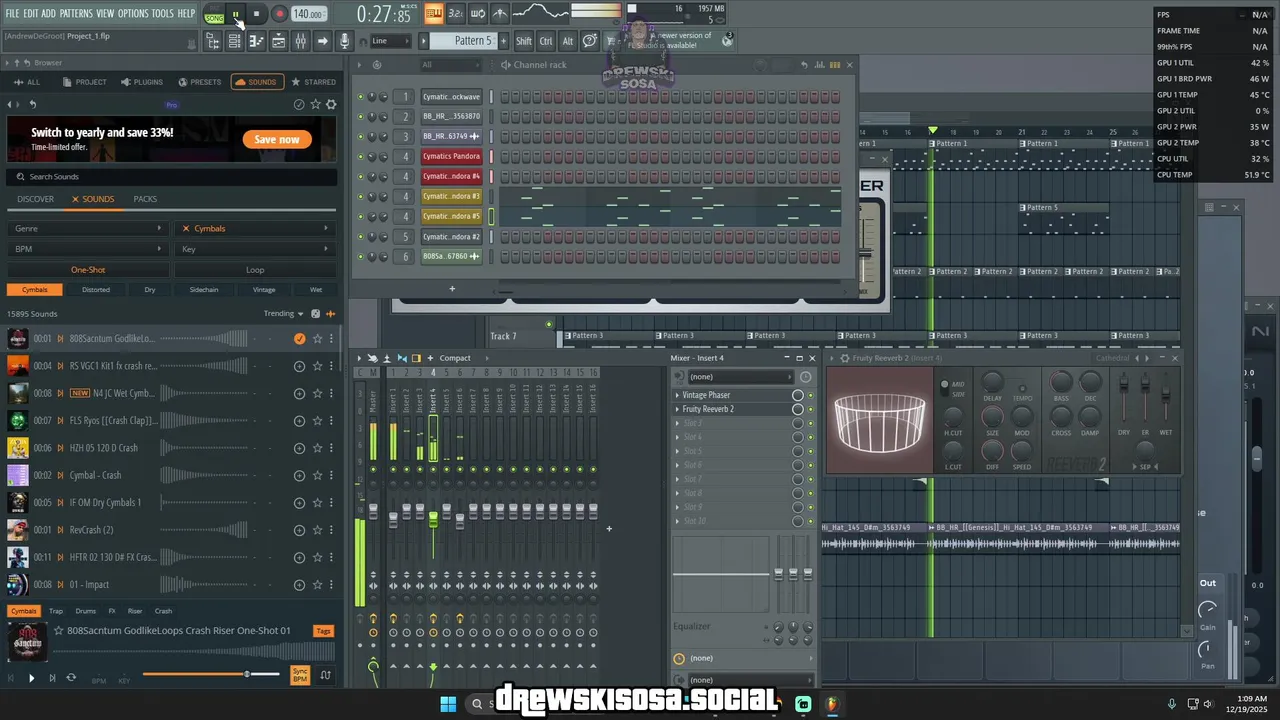Viewport: 1280px width, 720px height.
Task: Open the DISCOVER tab in Sounds
Action: click(35, 199)
